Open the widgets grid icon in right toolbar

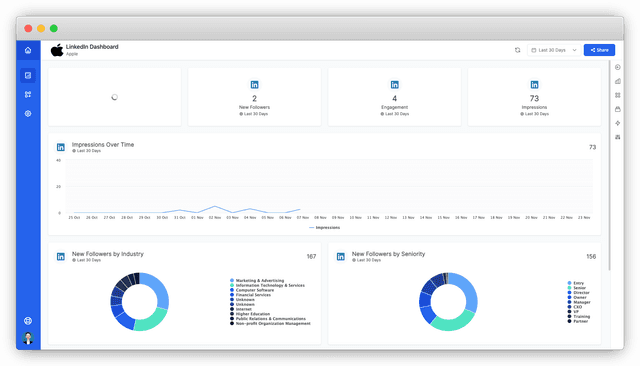pos(618,95)
